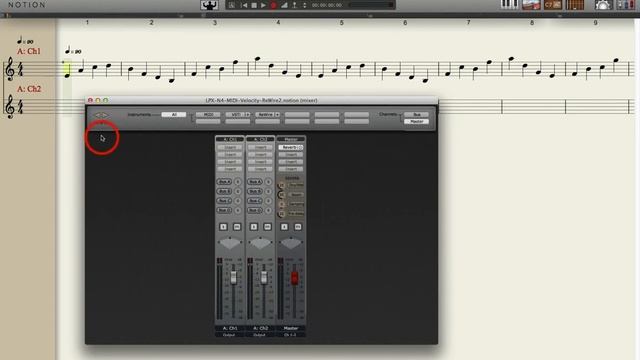The width and height of the screenshot is (640, 360).
Task: Click the bottom reverb knob on the Master strip
Action: tap(281, 214)
